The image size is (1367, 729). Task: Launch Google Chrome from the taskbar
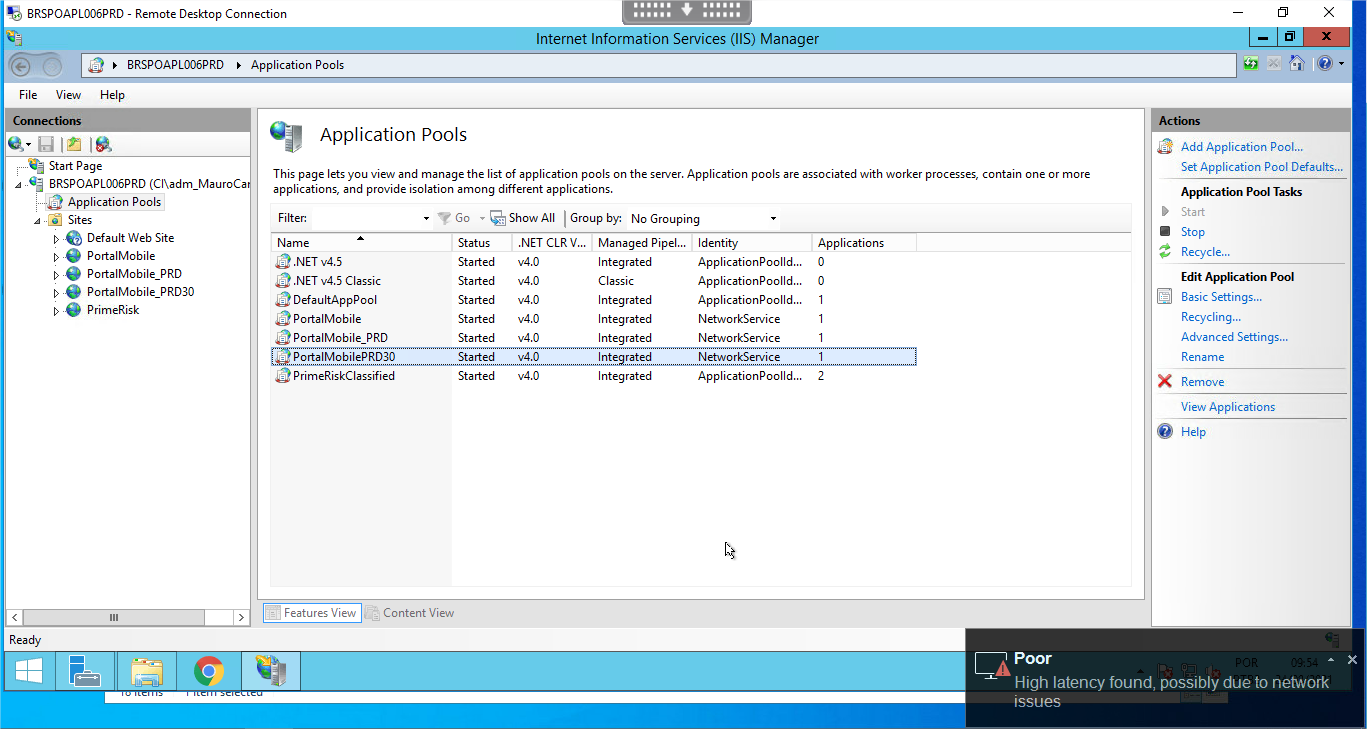(209, 671)
